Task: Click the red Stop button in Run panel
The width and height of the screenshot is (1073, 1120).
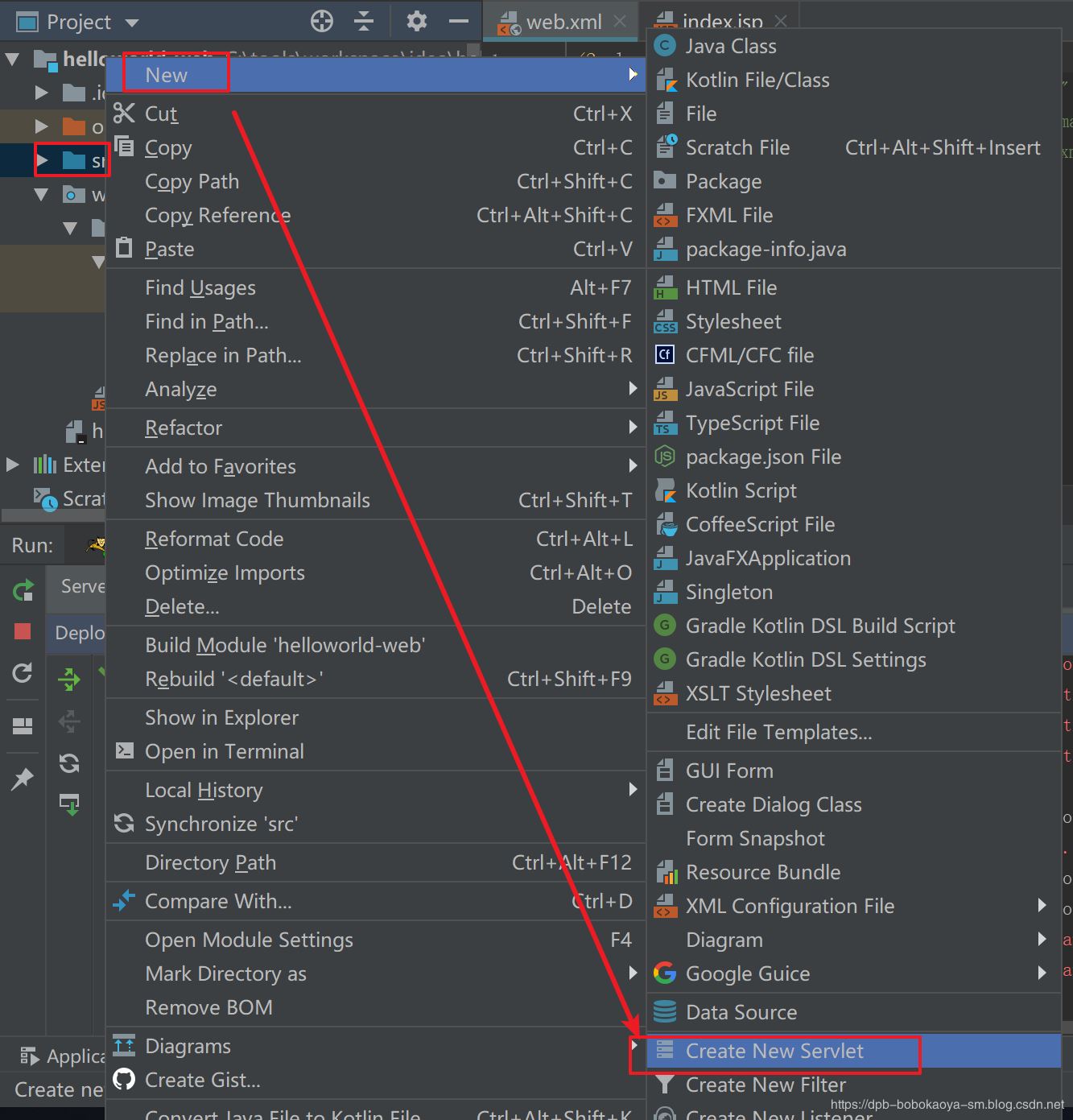Action: (x=23, y=631)
